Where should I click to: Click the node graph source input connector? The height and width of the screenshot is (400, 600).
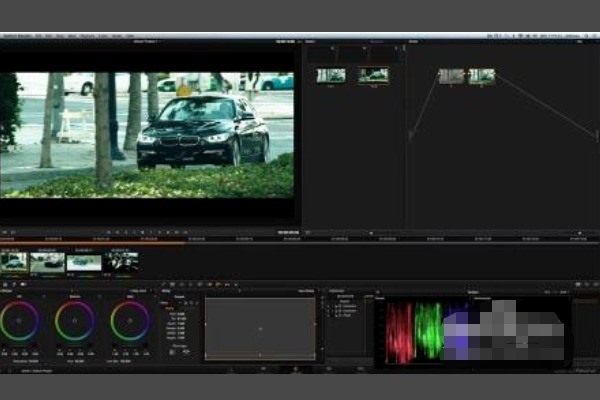click(411, 134)
